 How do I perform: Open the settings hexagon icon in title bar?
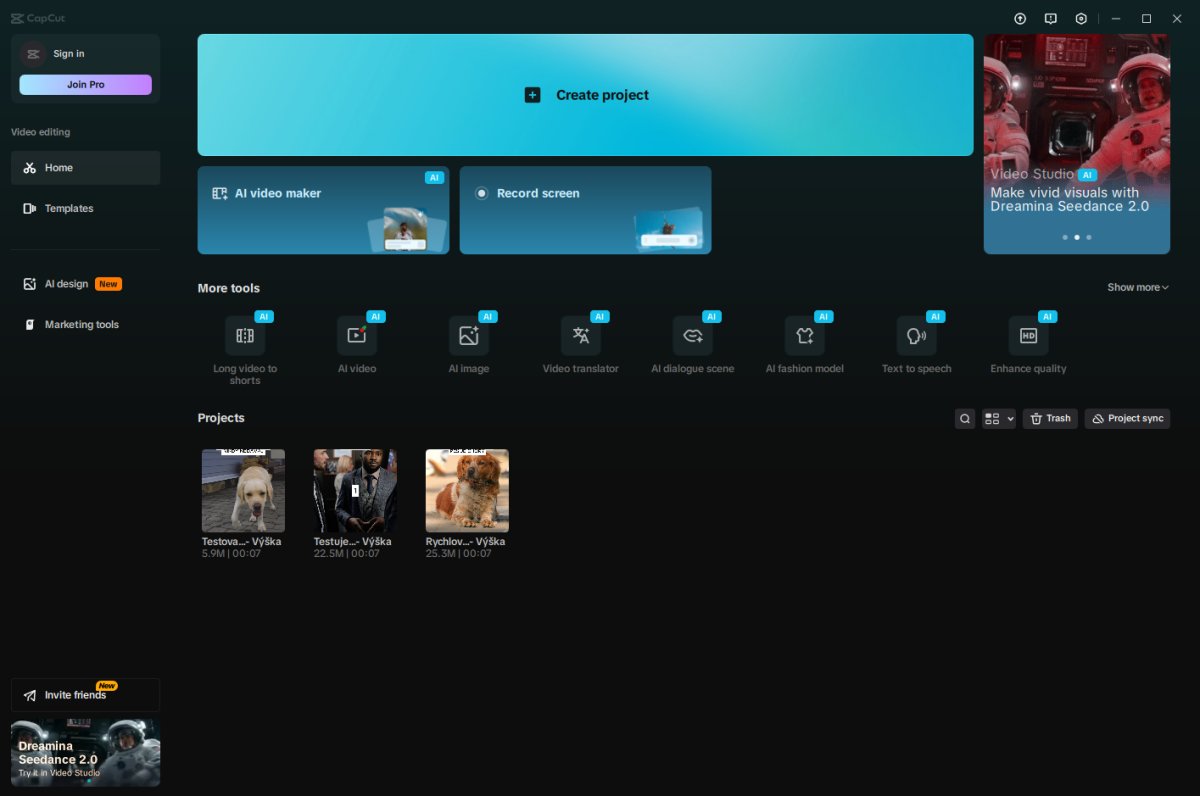tap(1081, 19)
